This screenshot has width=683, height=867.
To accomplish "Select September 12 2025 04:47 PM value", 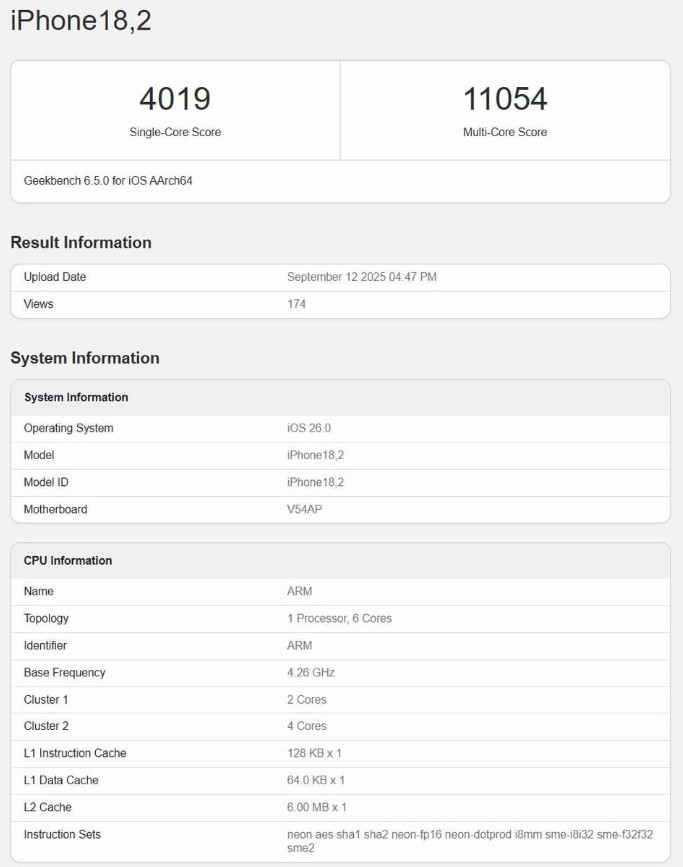I will tap(362, 277).
